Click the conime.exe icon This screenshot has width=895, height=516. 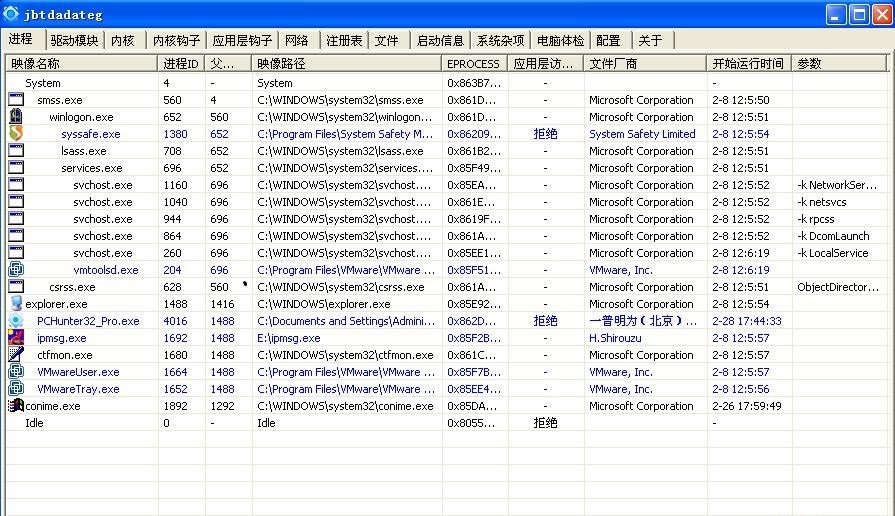tap(16, 406)
